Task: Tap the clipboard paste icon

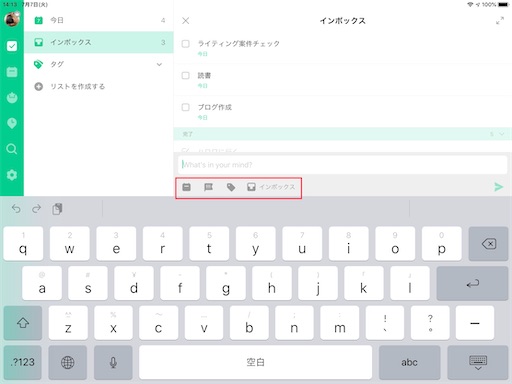Action: pos(57,209)
